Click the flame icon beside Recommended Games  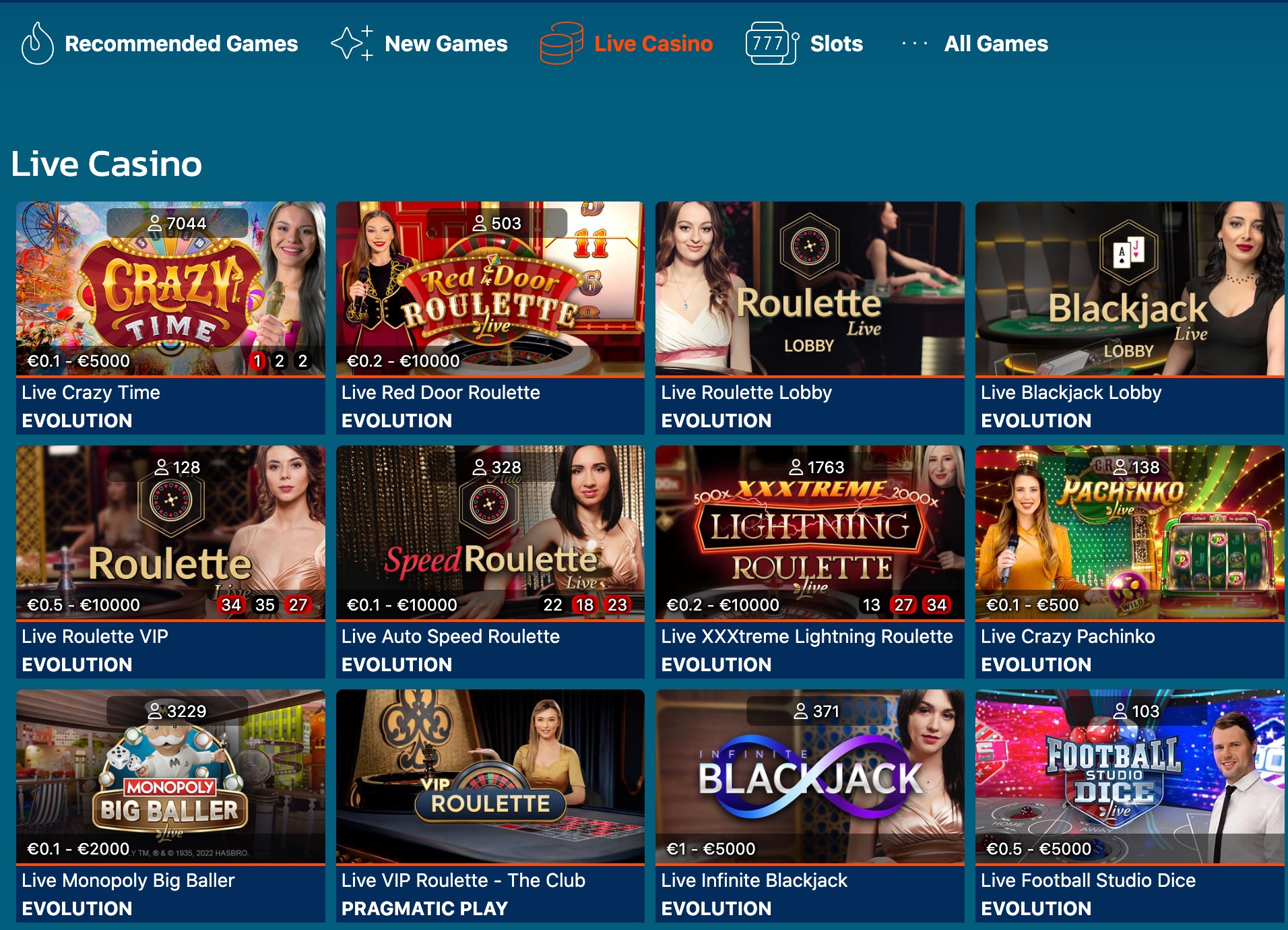pos(37,44)
